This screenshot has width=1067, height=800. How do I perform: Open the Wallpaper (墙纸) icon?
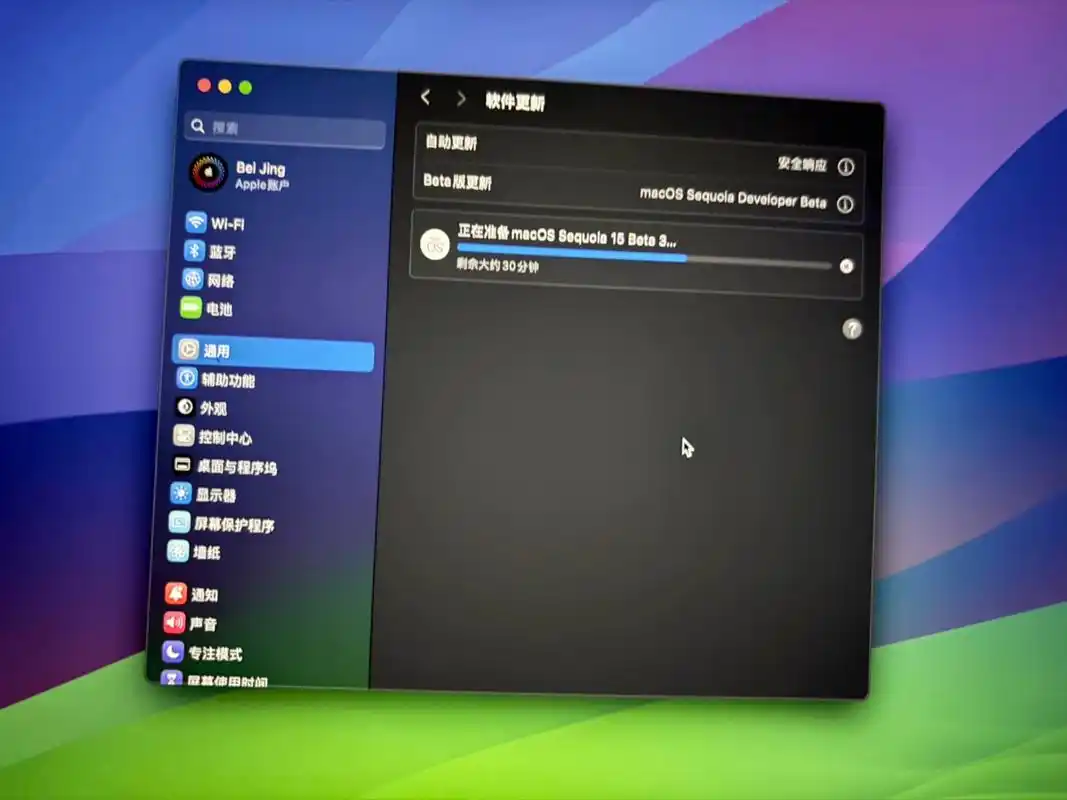coord(178,551)
